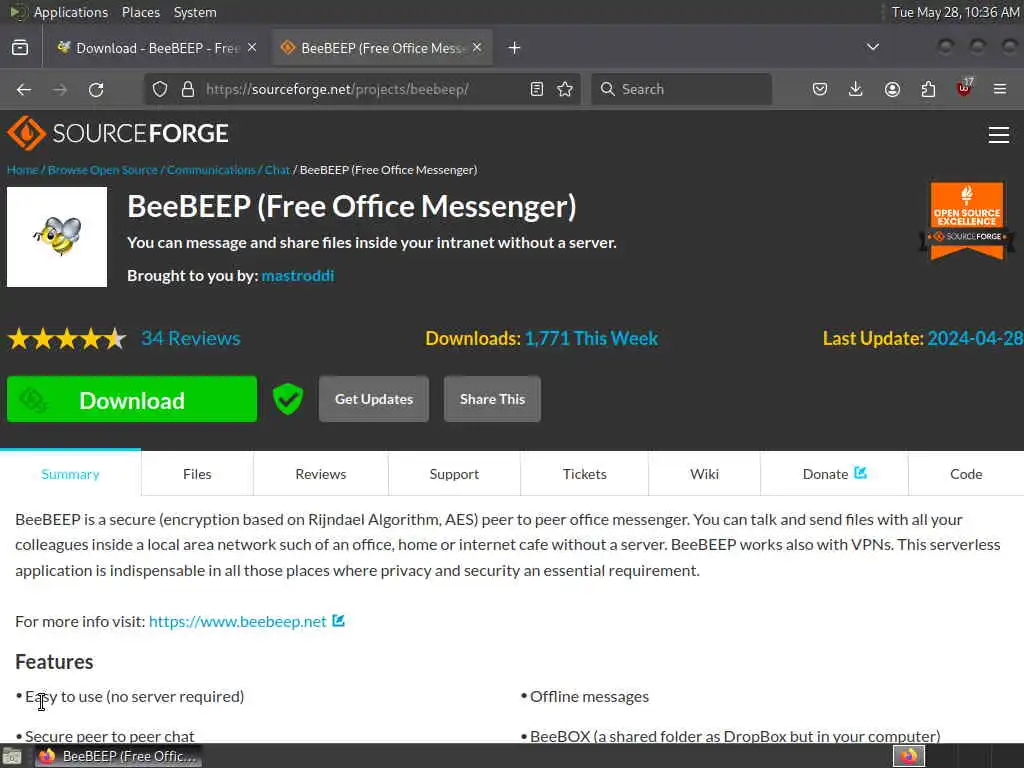Click the Firefox Search box

coord(681,89)
